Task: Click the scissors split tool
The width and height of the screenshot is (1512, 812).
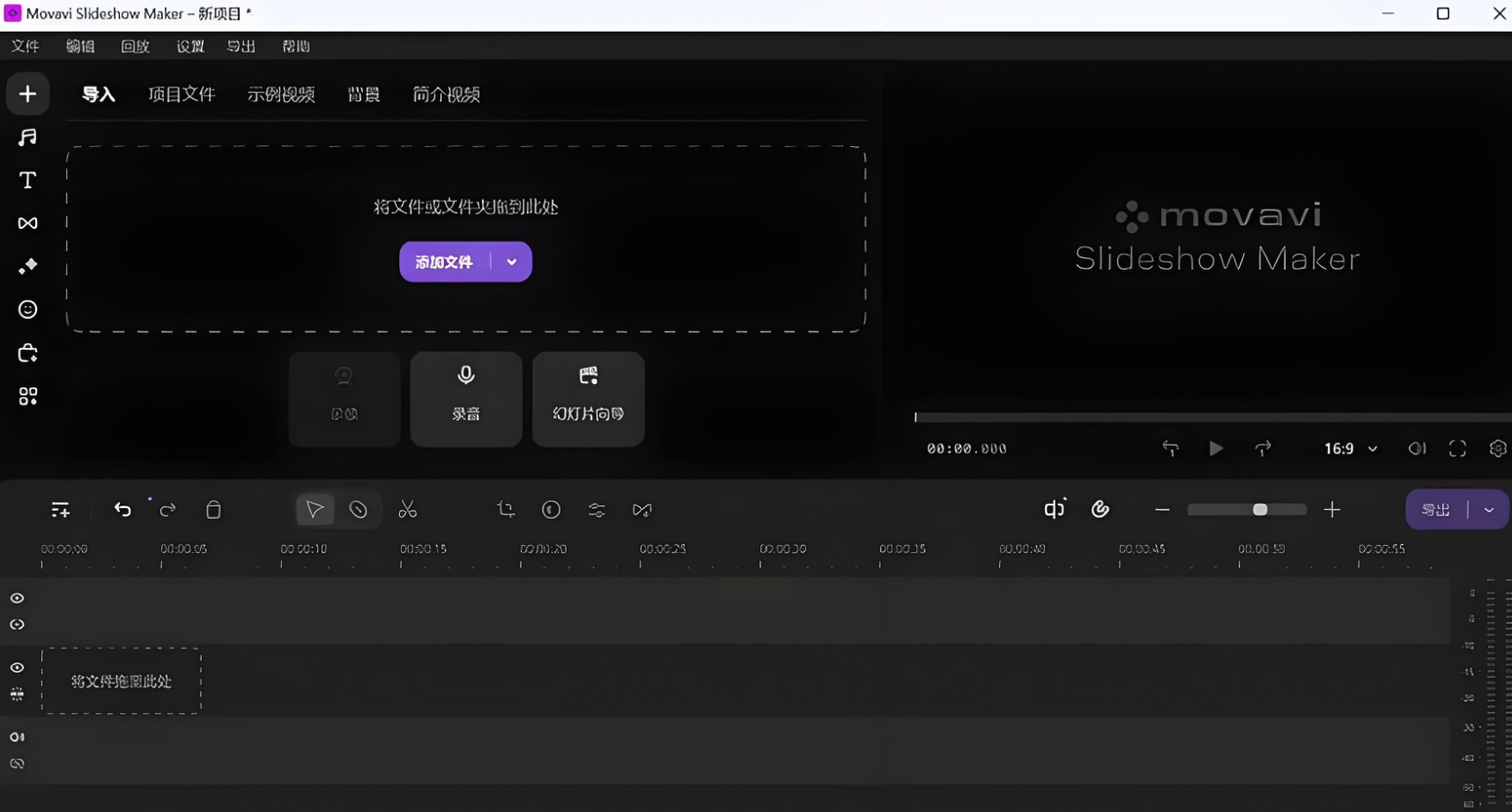Action: point(407,510)
